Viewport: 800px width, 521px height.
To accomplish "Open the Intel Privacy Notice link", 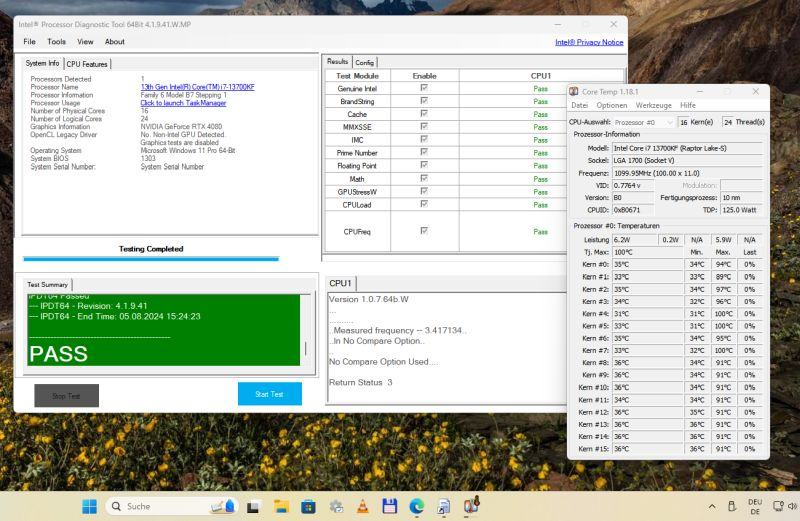I will coord(589,42).
